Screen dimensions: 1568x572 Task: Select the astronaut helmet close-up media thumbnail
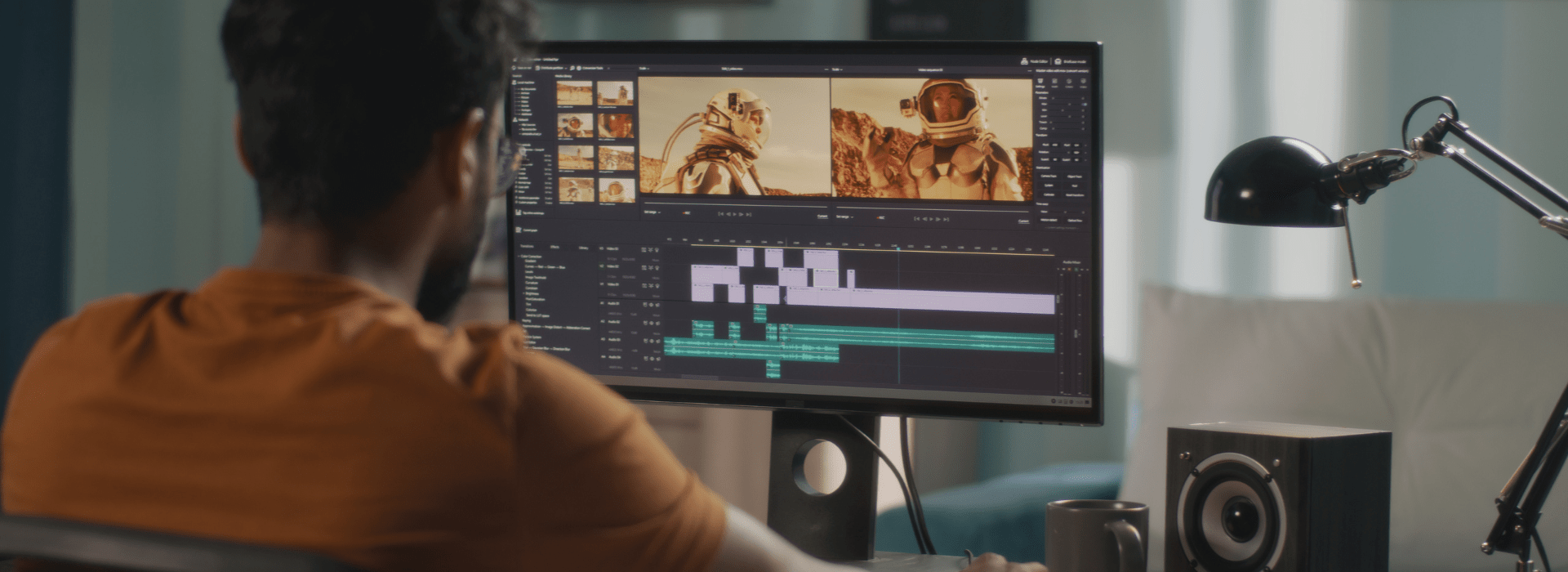point(617,190)
